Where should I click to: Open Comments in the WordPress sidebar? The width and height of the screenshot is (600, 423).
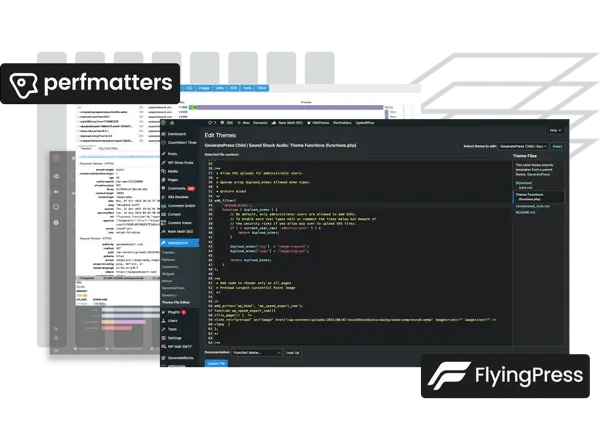click(178, 187)
